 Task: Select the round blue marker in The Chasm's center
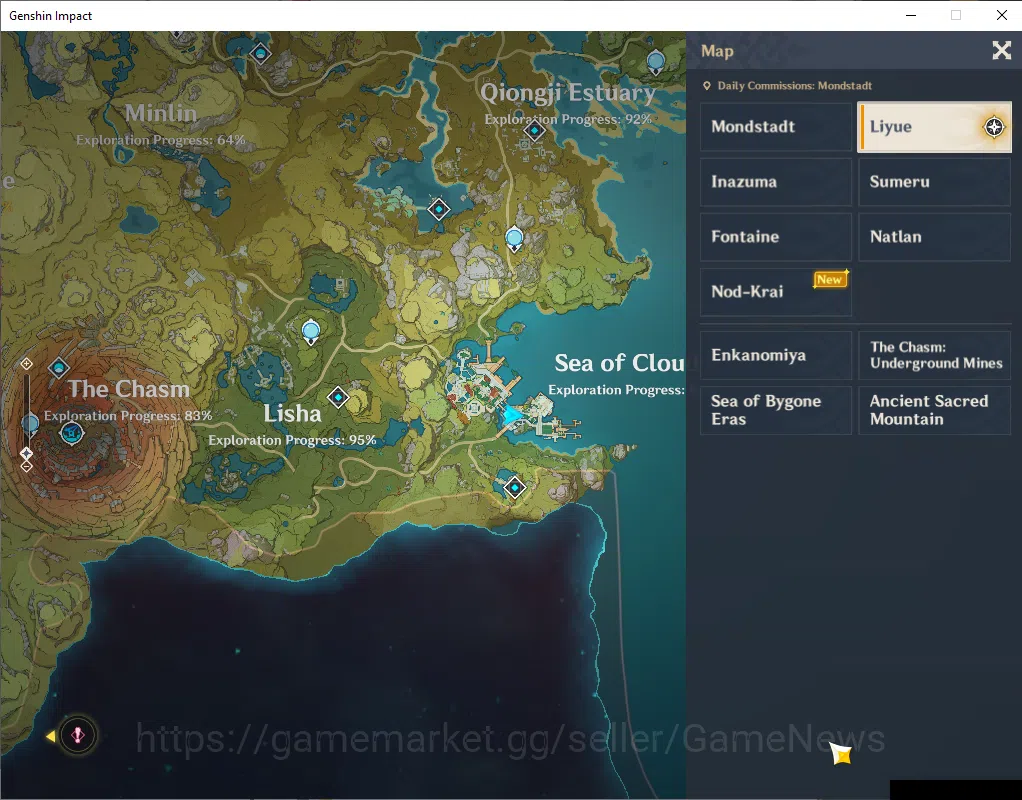click(x=72, y=432)
